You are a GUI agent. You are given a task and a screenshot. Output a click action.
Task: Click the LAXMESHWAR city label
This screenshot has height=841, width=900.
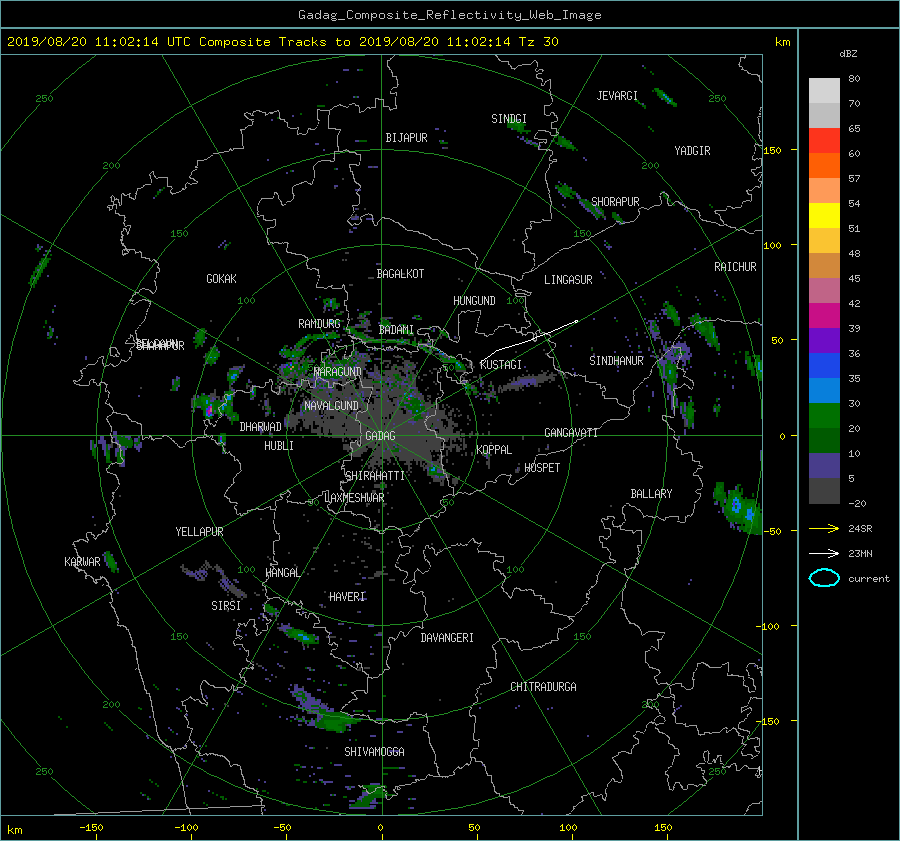point(354,498)
